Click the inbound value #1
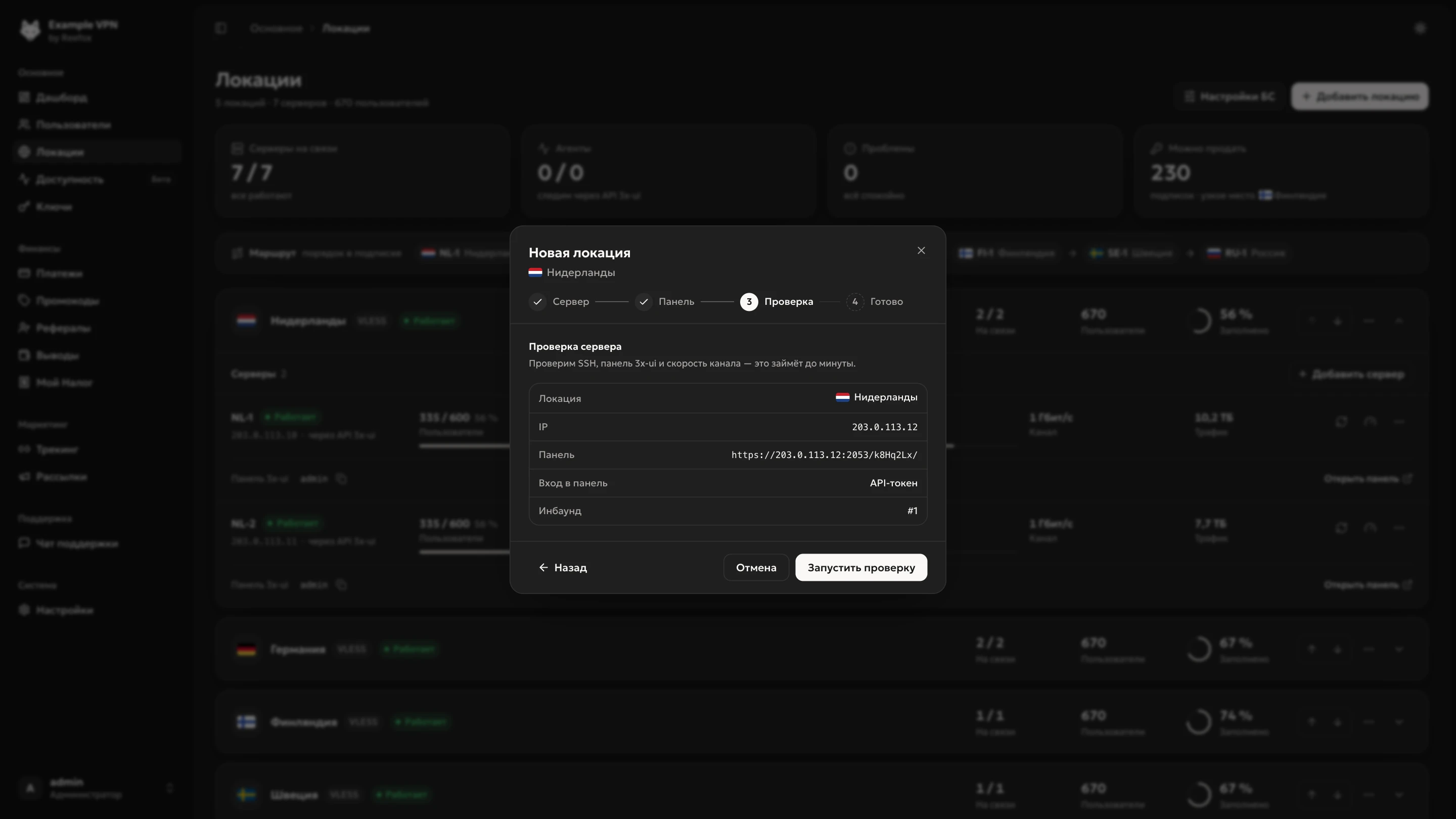 click(912, 511)
